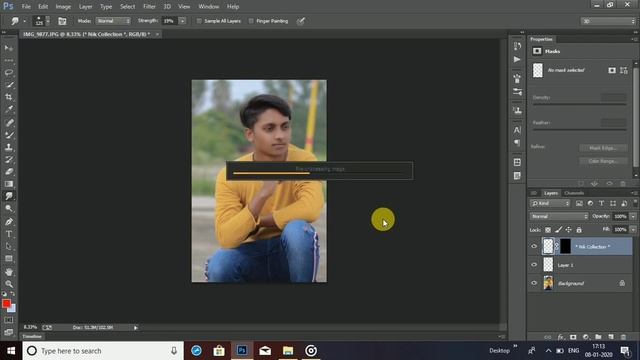Toggle the Brush panel button in options bar
The image size is (640, 360).
62,21
